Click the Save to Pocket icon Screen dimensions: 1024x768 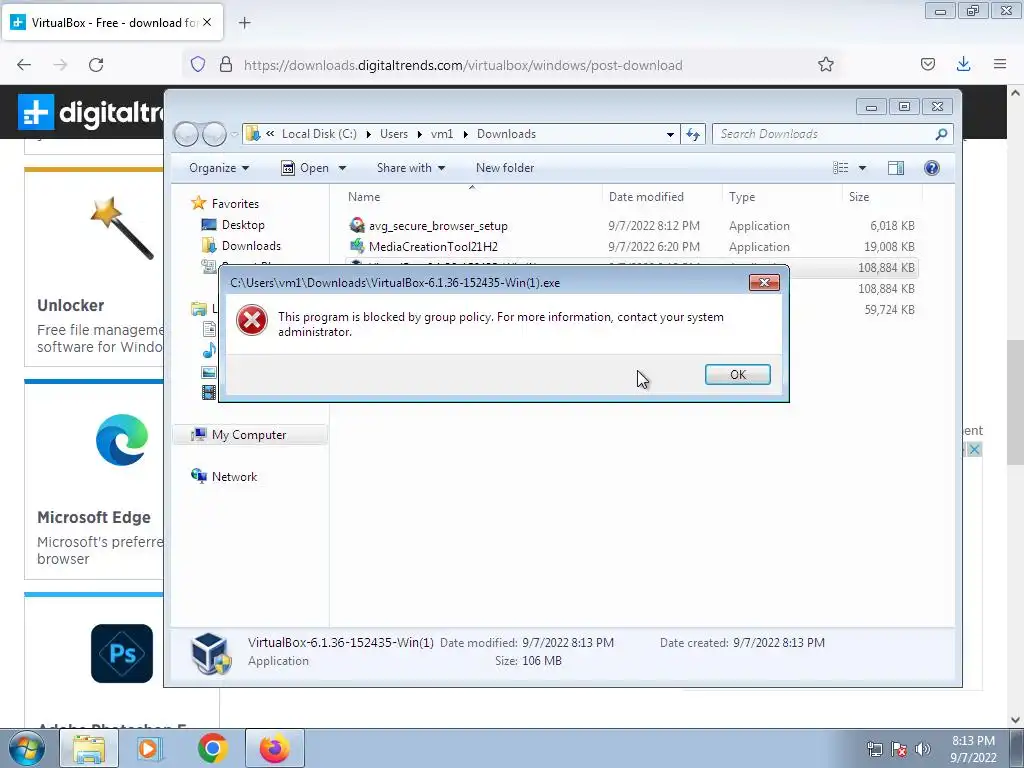tap(927, 64)
